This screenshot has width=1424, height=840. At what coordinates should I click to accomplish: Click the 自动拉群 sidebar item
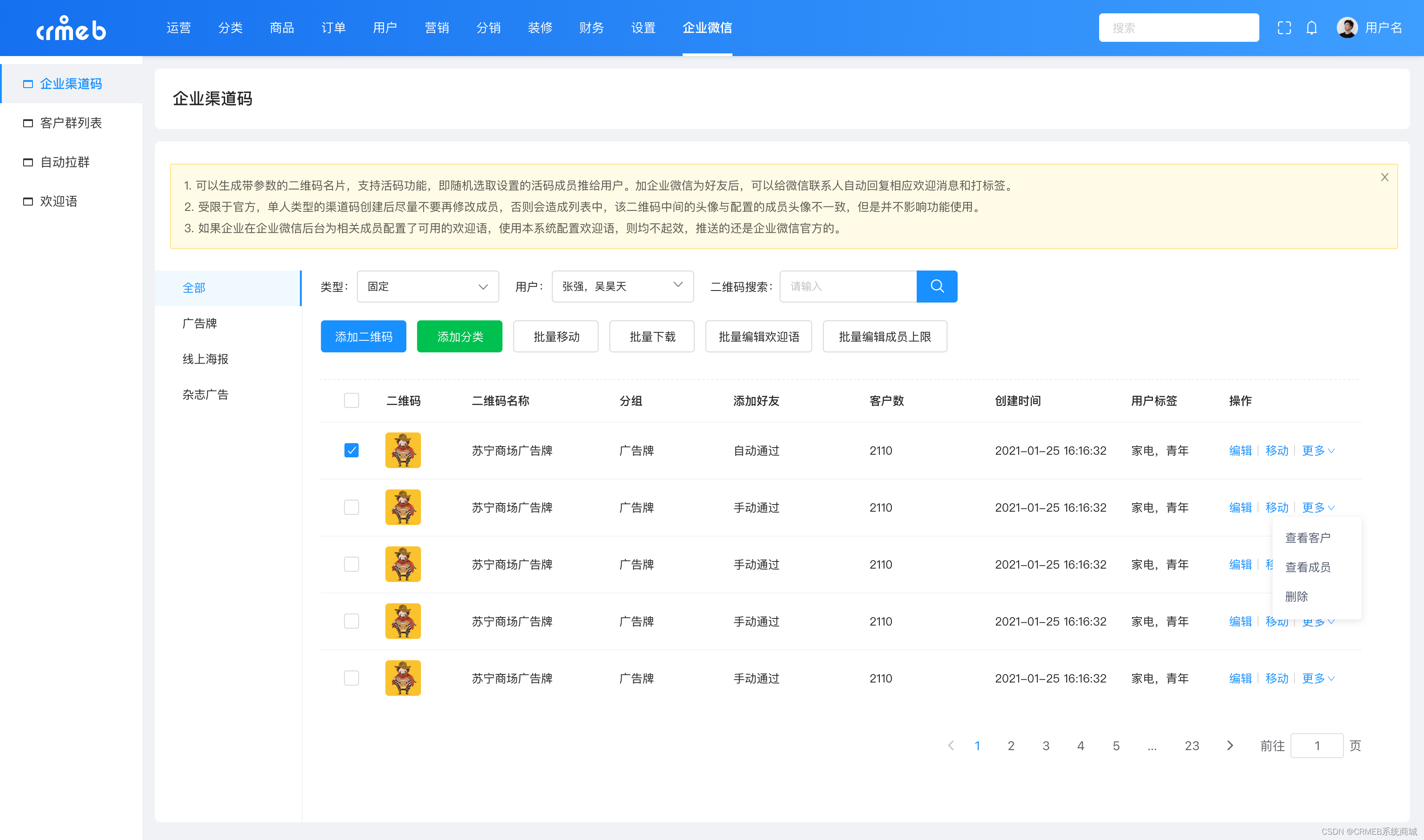(65, 162)
